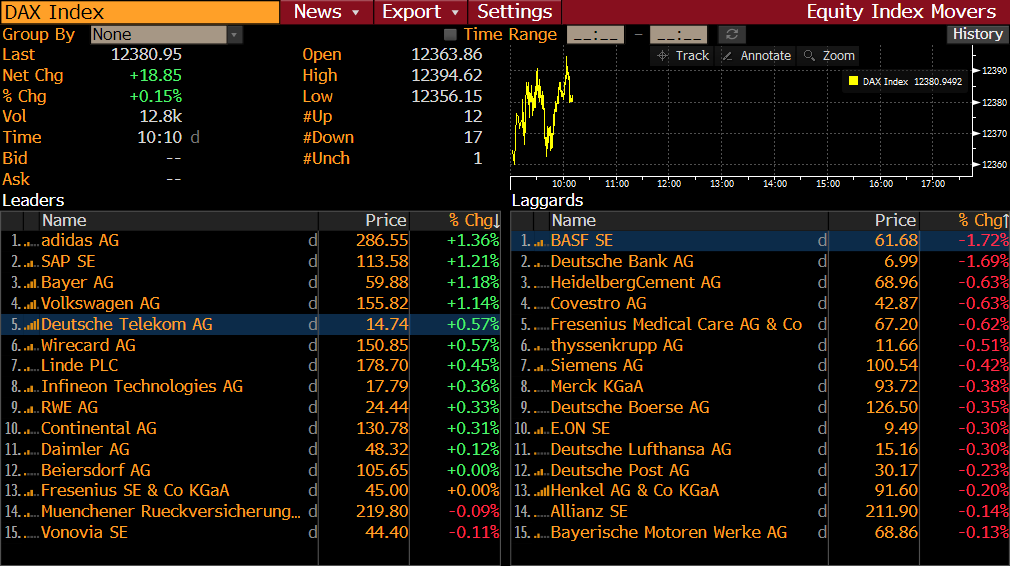
Task: Click volume bars icon beside Volkswagen AG
Action: pyautogui.click(x=31, y=304)
